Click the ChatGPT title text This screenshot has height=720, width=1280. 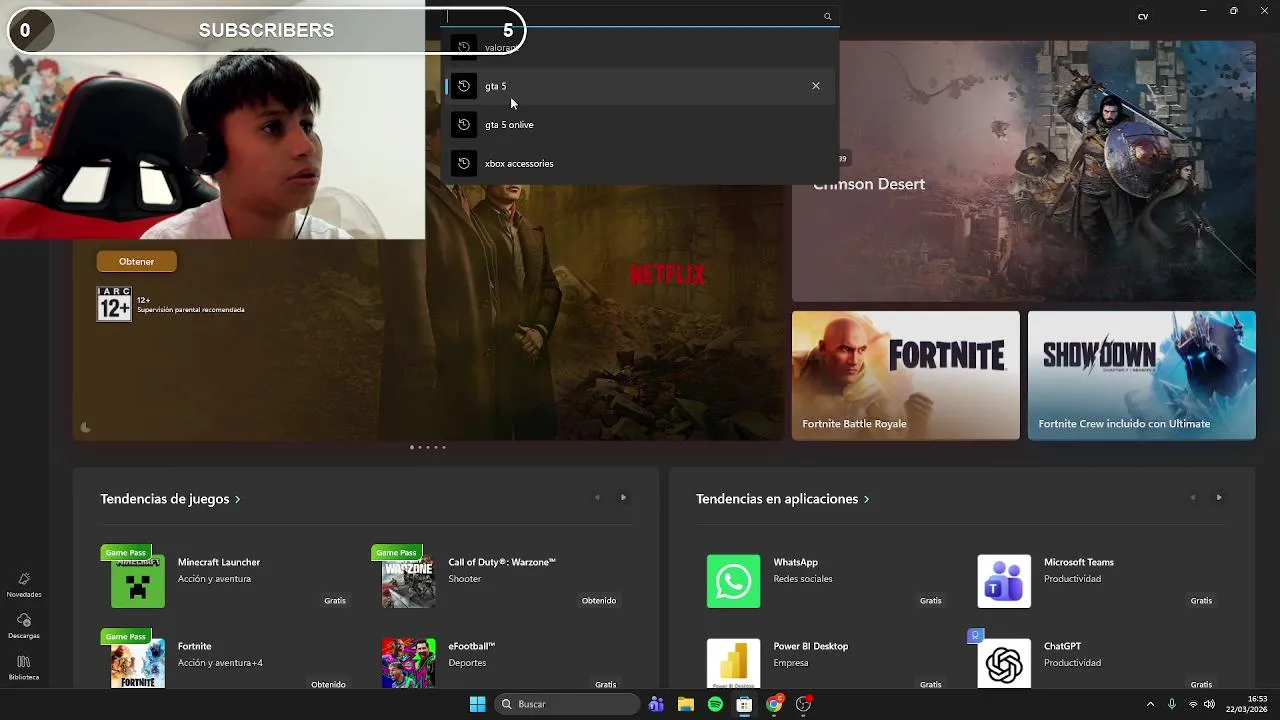click(1062, 646)
